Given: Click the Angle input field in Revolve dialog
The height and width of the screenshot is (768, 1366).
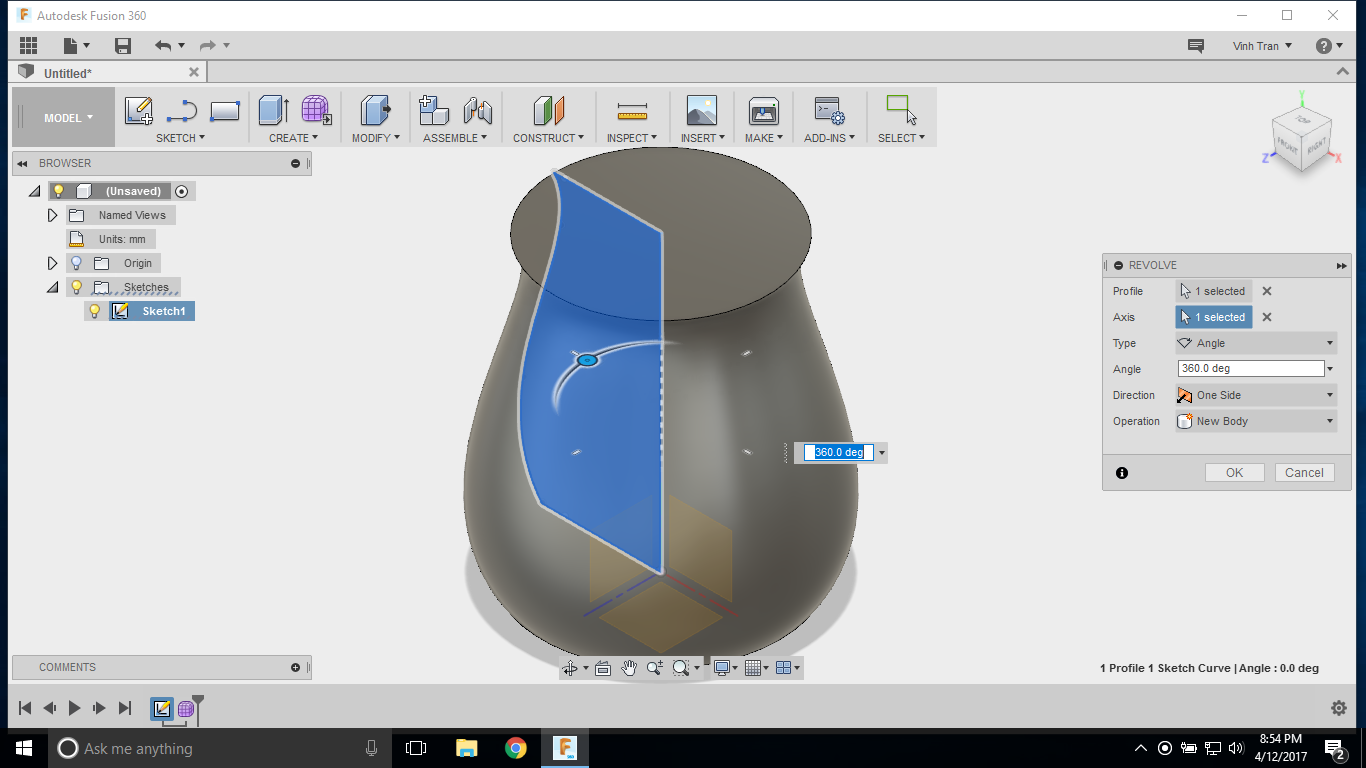Looking at the screenshot, I should tap(1251, 369).
